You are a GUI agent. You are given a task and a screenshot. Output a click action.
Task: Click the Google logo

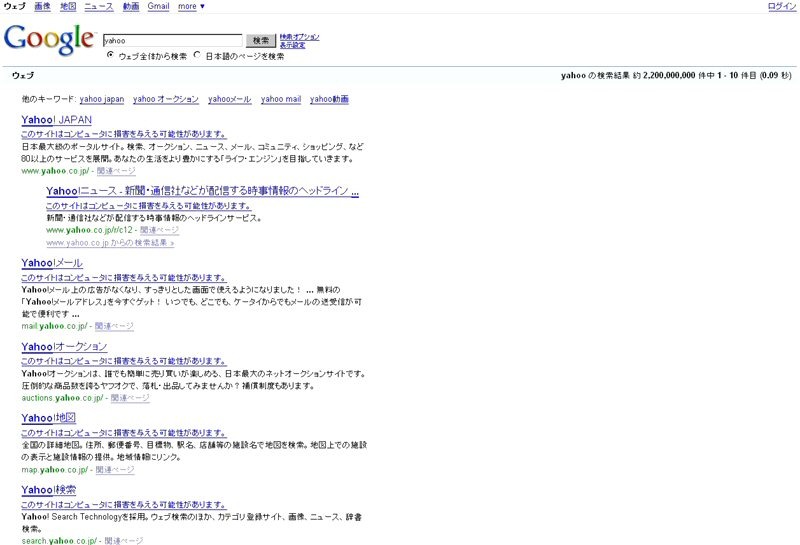(x=49, y=39)
